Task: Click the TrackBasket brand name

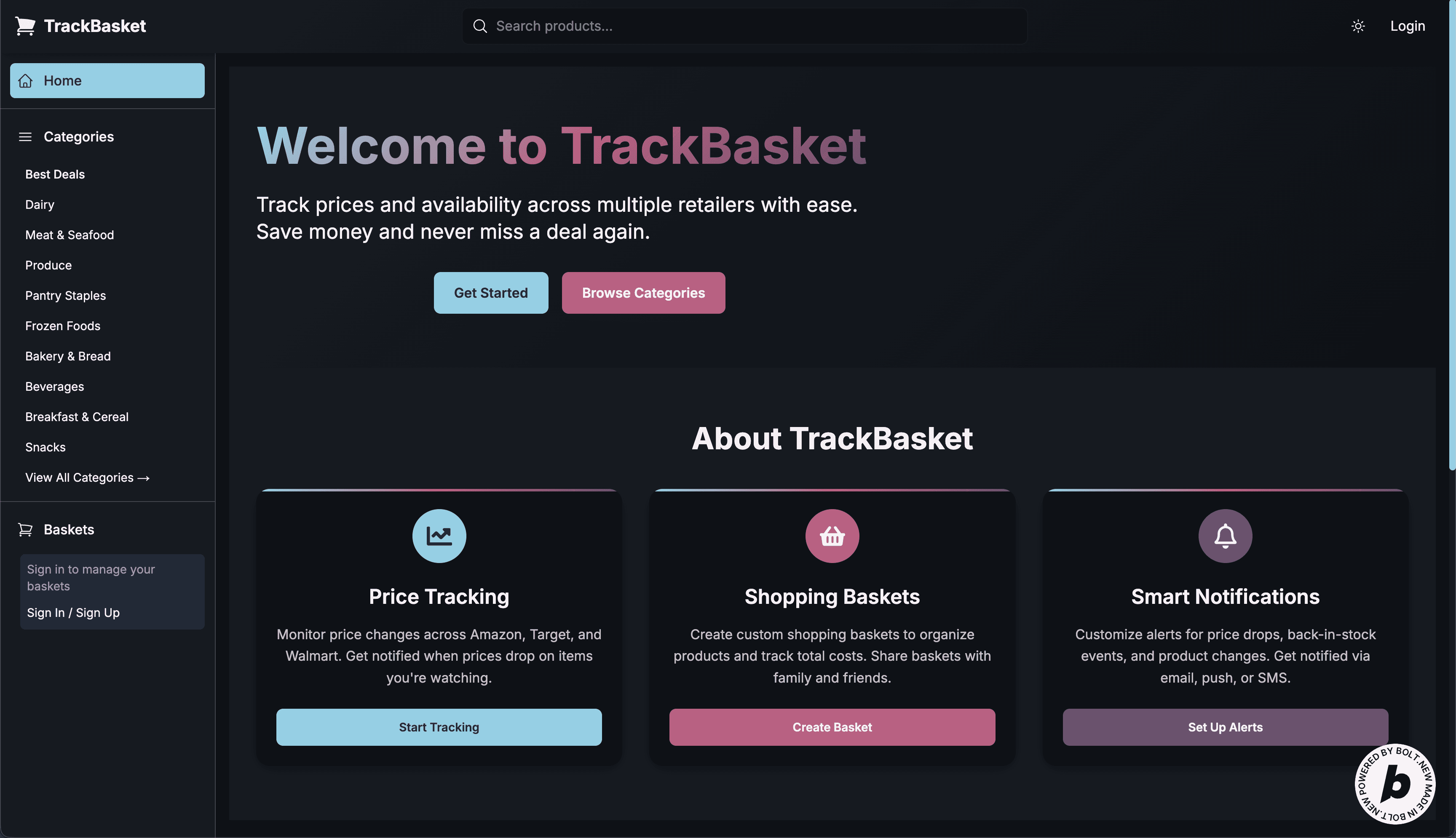Action: 95,26
